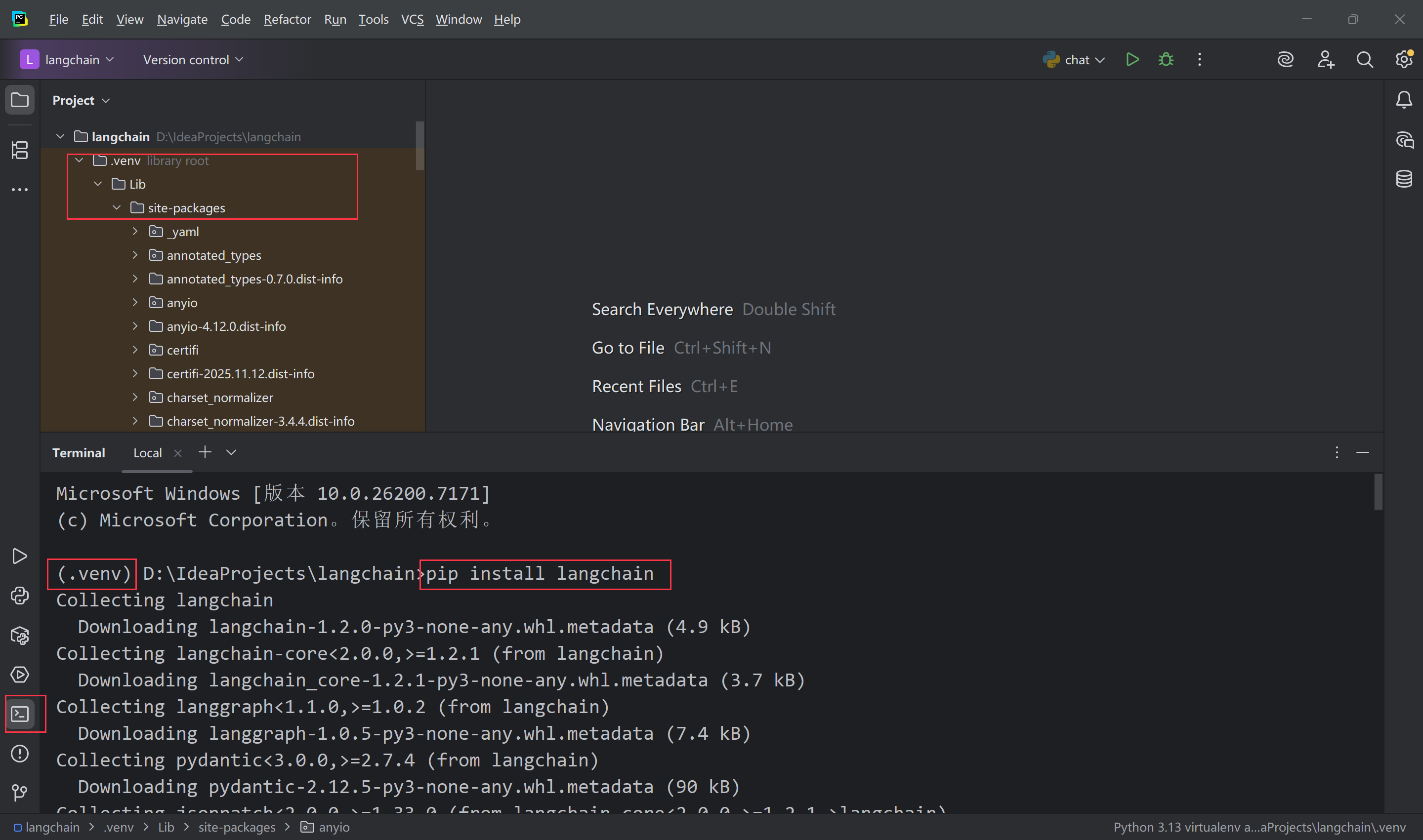Click the Debug bug icon
This screenshot has height=840, width=1423.
[1166, 59]
